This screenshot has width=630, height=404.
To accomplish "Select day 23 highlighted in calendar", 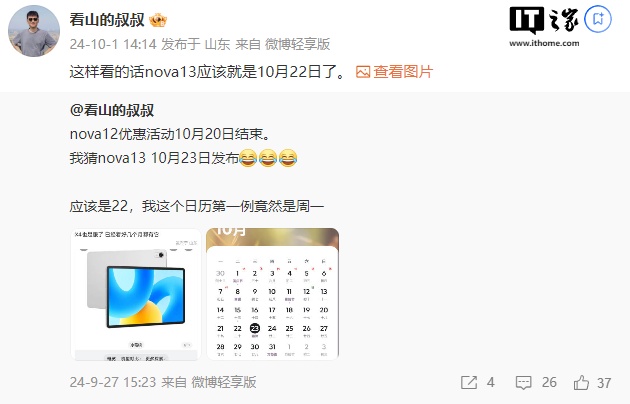I will (255, 329).
